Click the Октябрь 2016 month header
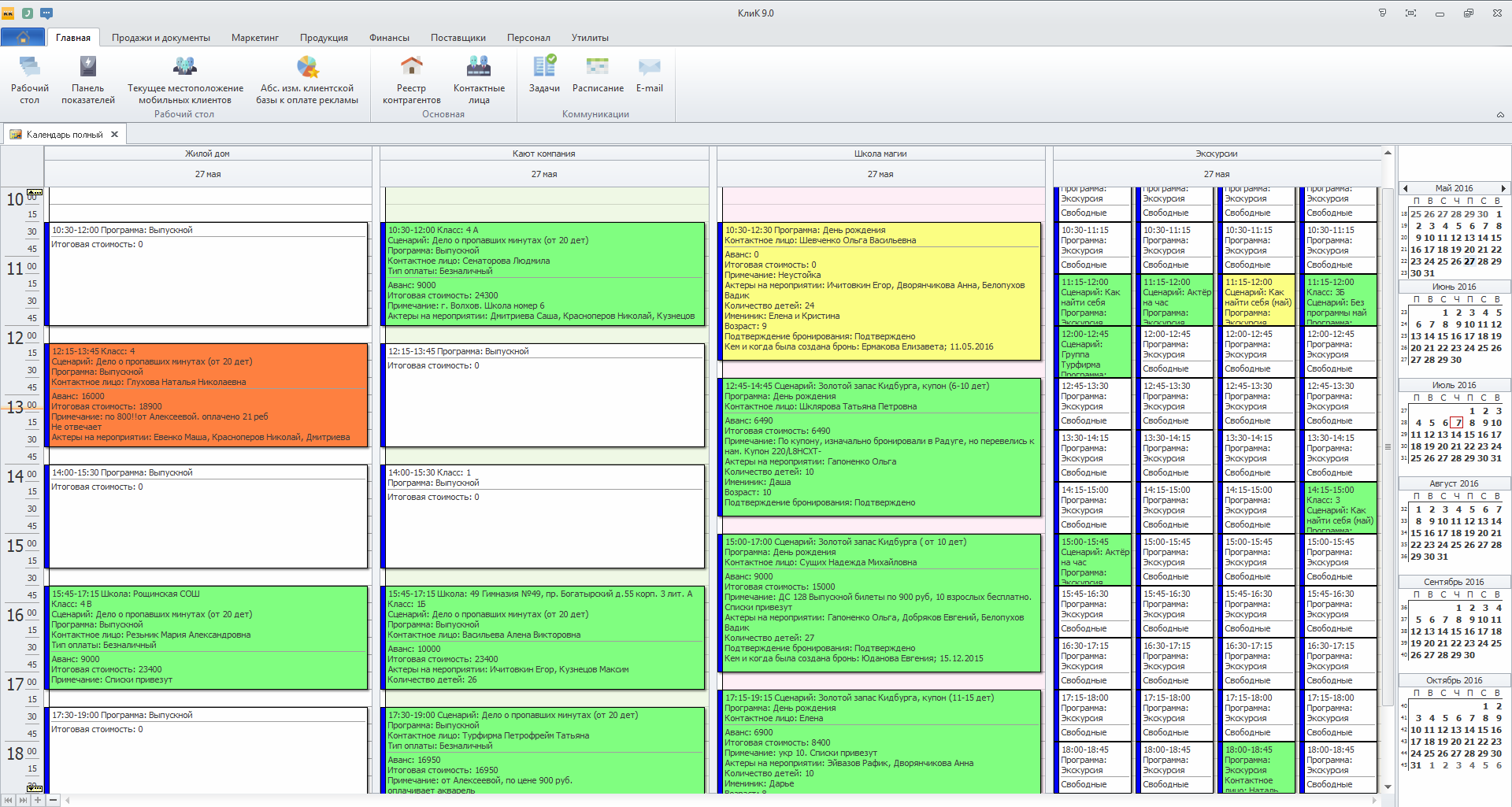The height and width of the screenshot is (807, 1512). click(x=1454, y=680)
